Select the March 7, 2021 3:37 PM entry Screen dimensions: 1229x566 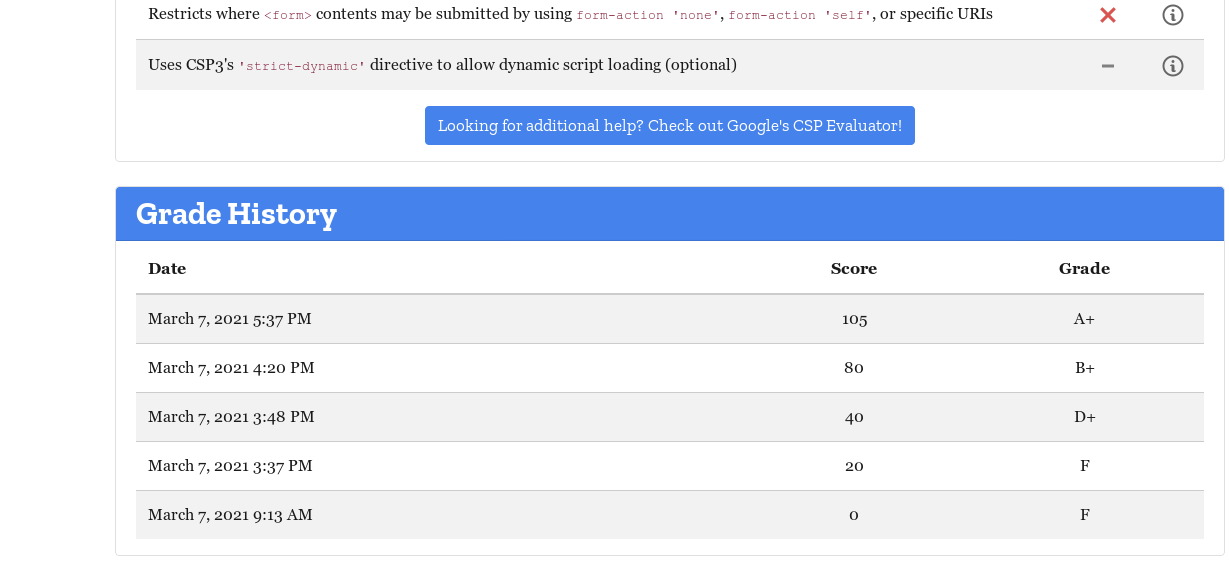[x=230, y=466]
